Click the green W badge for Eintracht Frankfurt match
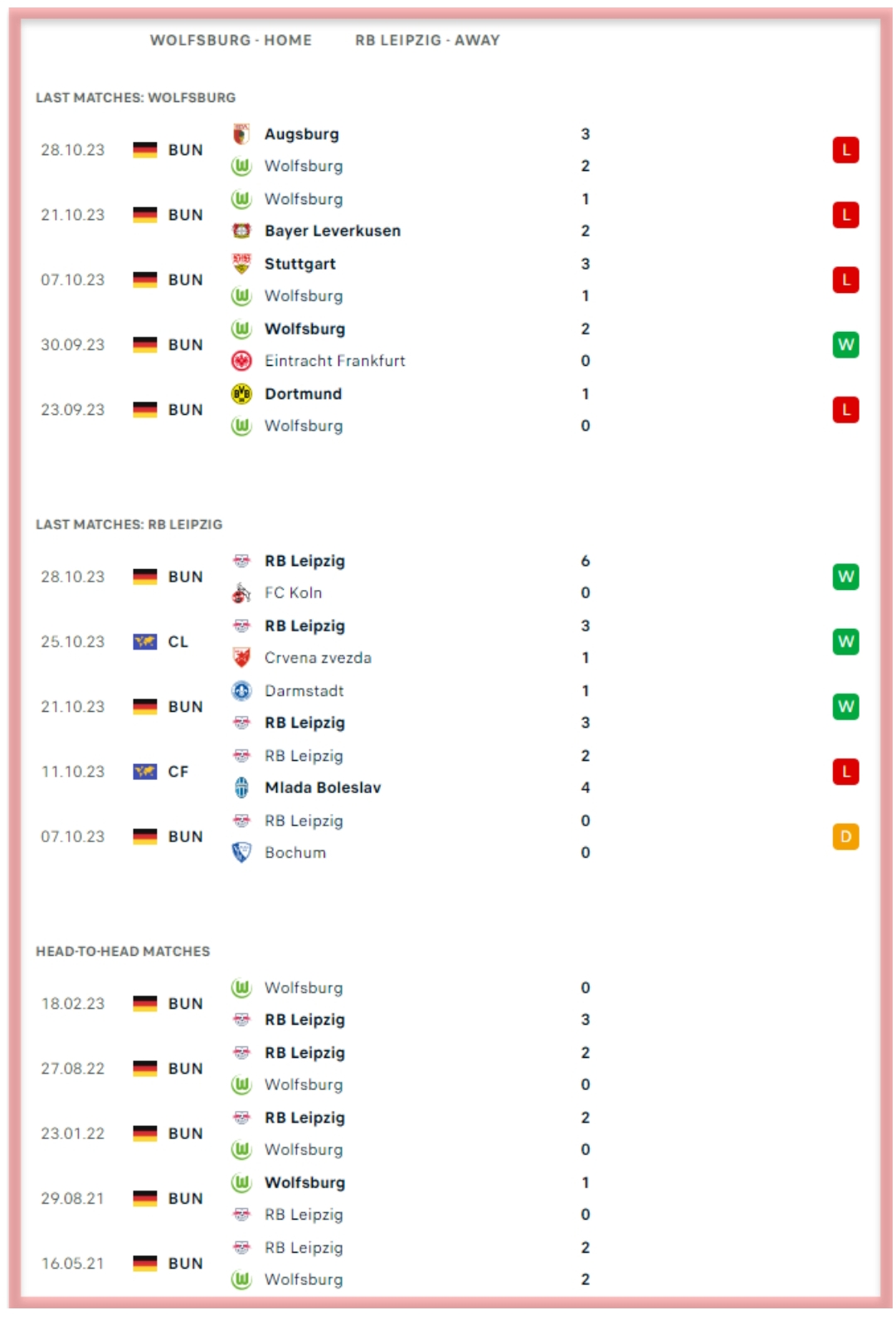Image resolution: width=896 pixels, height=1320 pixels. (x=845, y=344)
